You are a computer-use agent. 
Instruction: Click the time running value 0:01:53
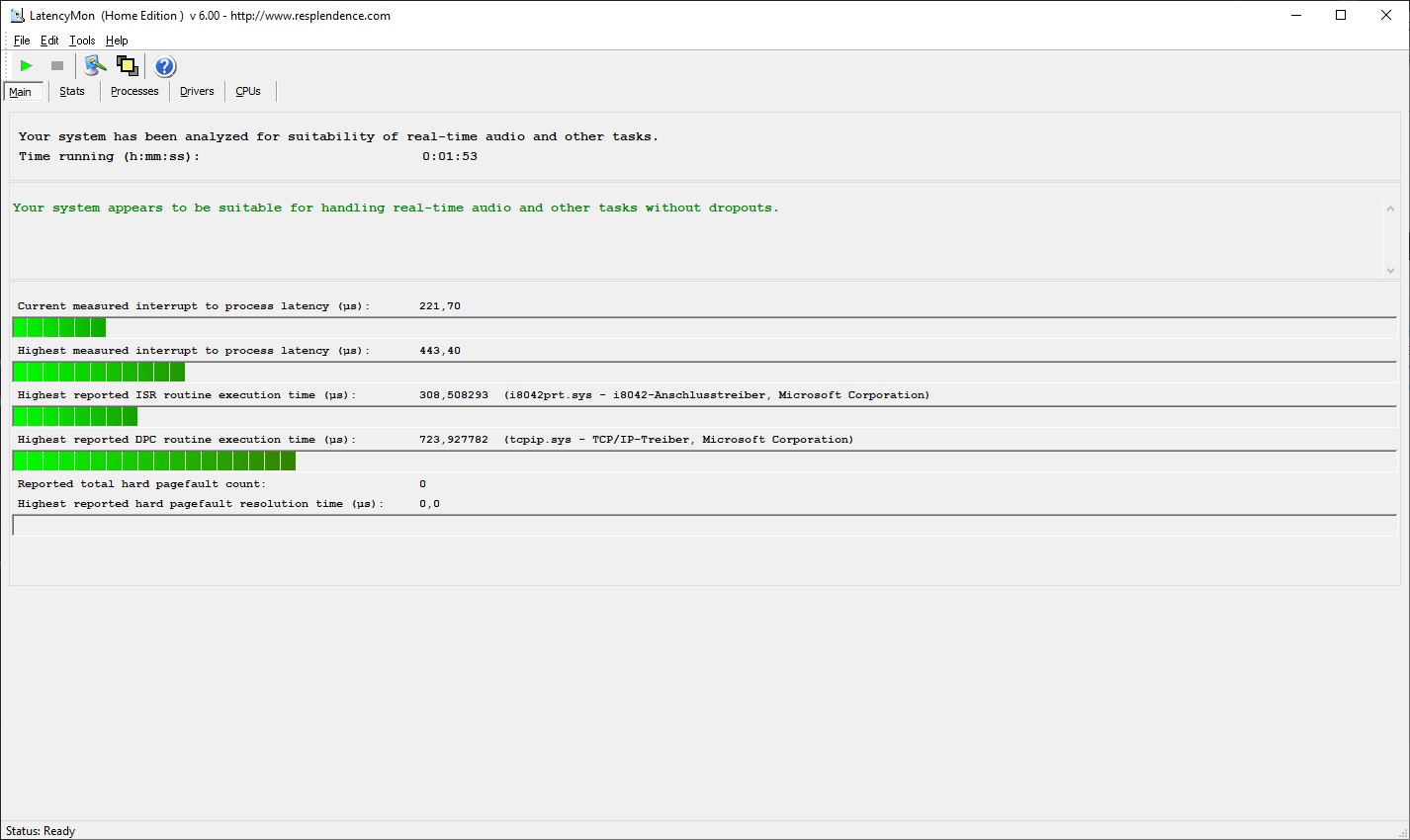tap(450, 156)
